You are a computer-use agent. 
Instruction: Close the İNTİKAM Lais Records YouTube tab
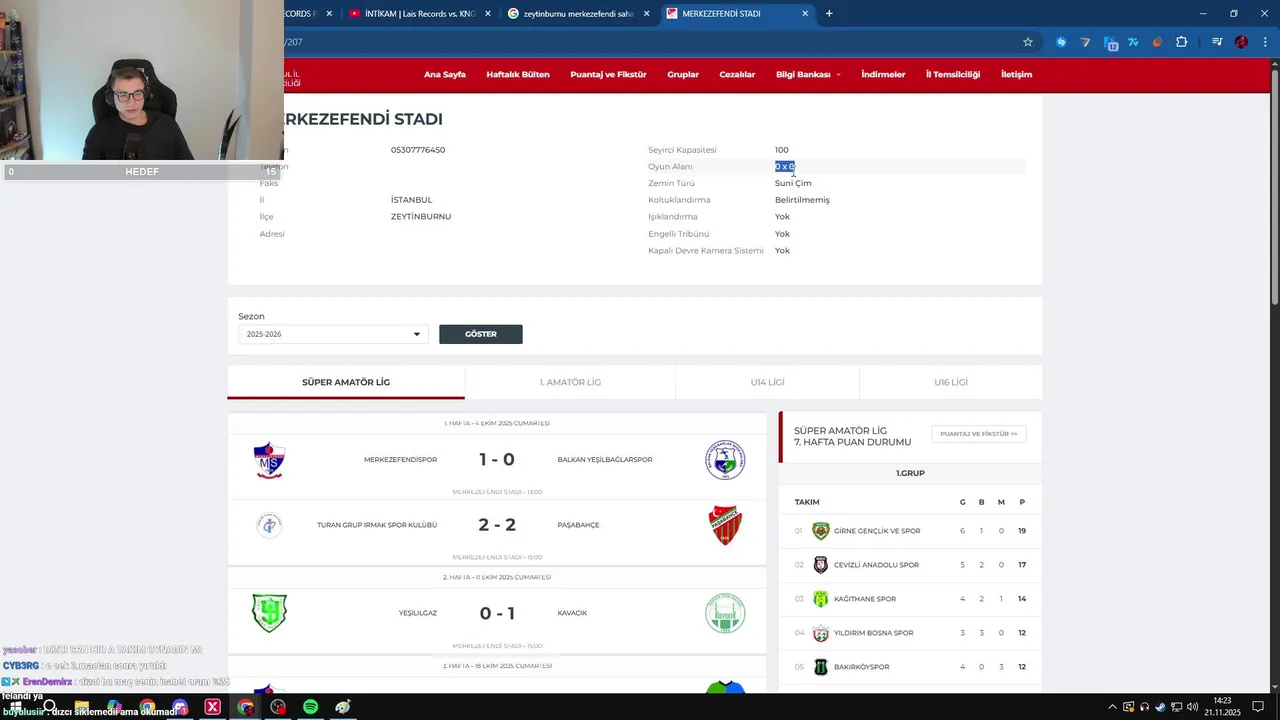point(488,14)
